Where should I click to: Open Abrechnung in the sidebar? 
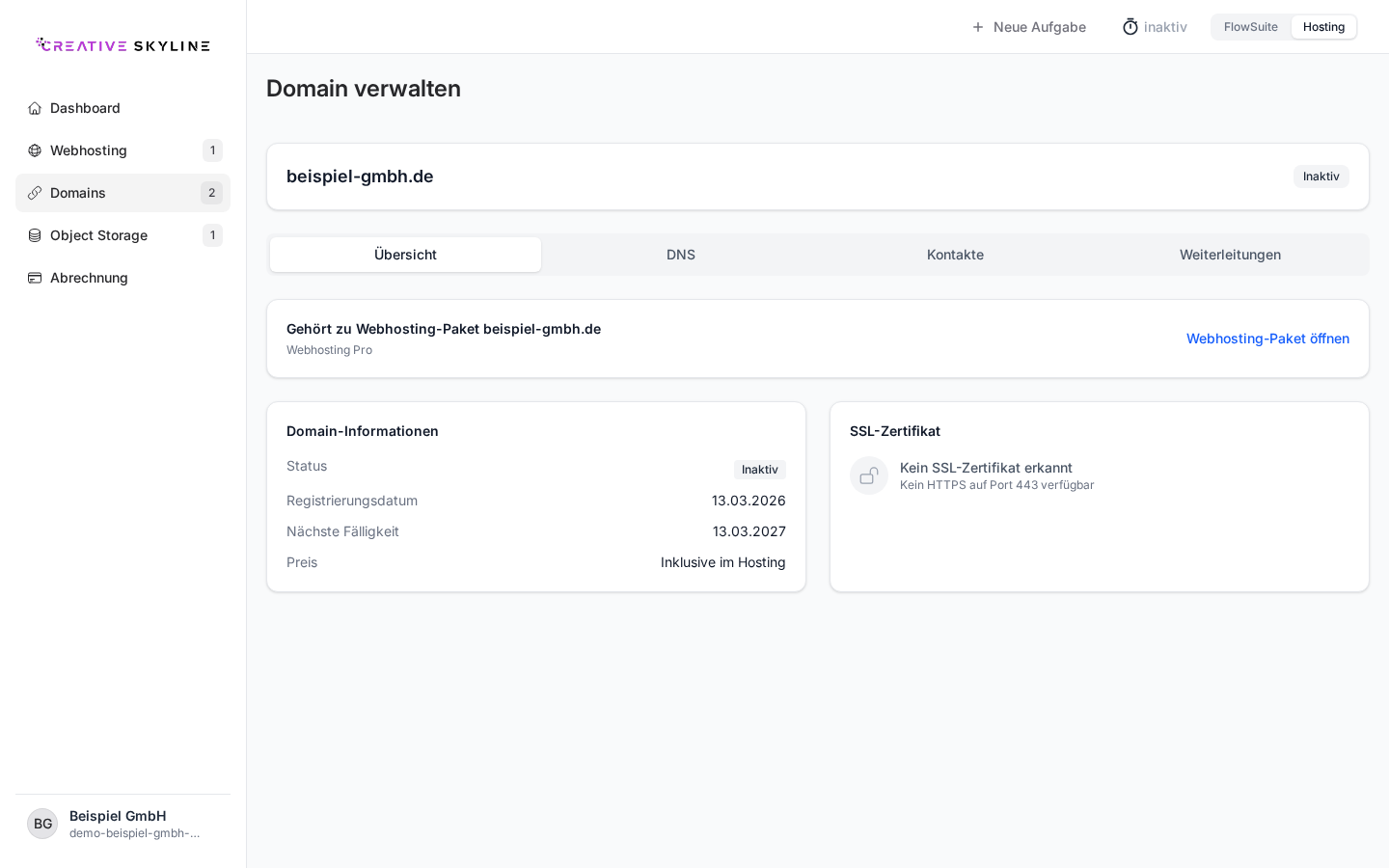coord(123,278)
